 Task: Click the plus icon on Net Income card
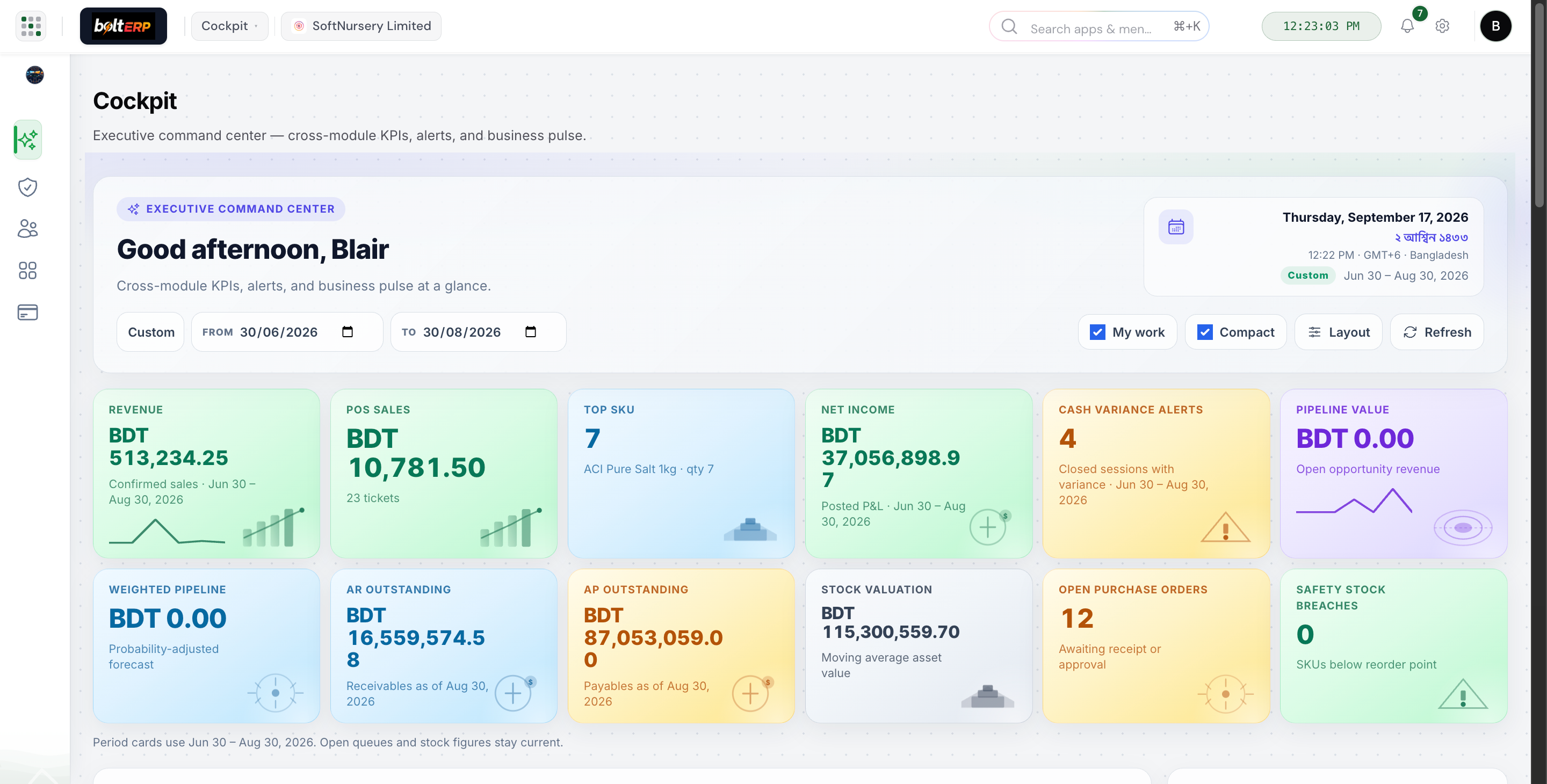pyautogui.click(x=989, y=527)
